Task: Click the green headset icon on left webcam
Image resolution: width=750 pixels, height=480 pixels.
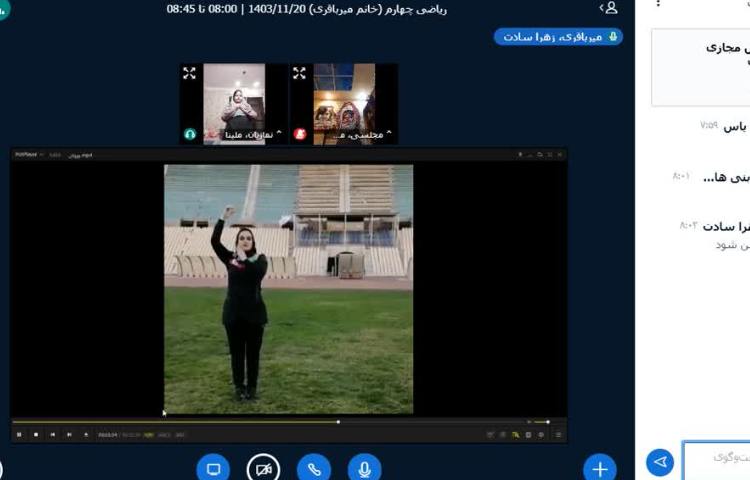Action: (190, 134)
